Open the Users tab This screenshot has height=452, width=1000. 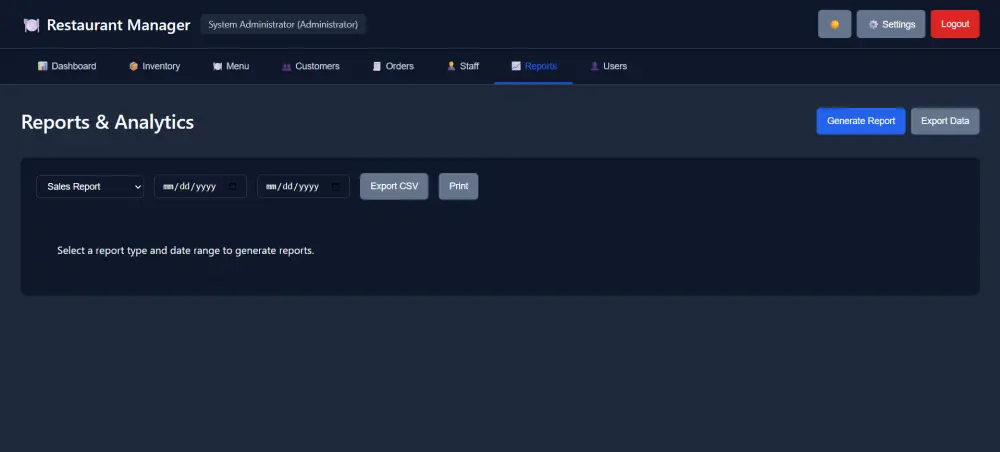point(608,66)
